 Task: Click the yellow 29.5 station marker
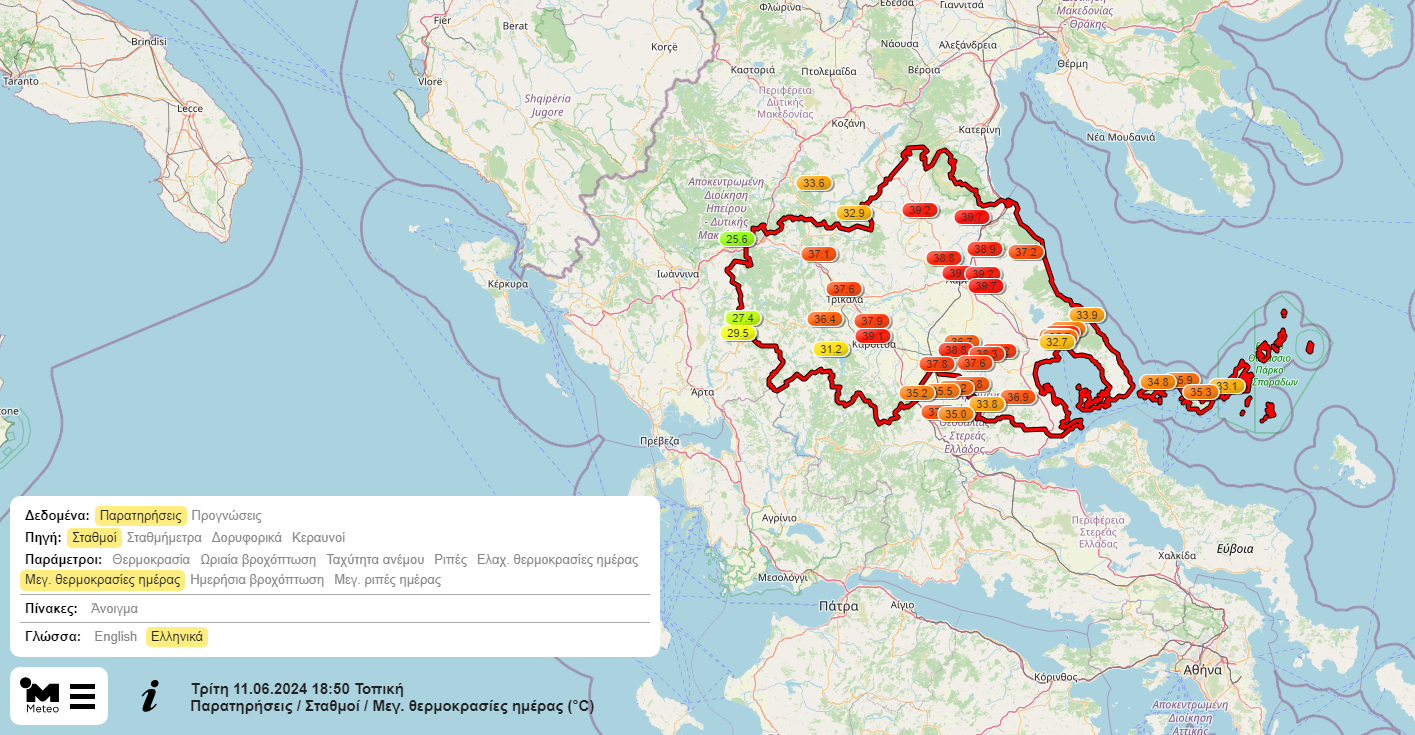tap(738, 334)
